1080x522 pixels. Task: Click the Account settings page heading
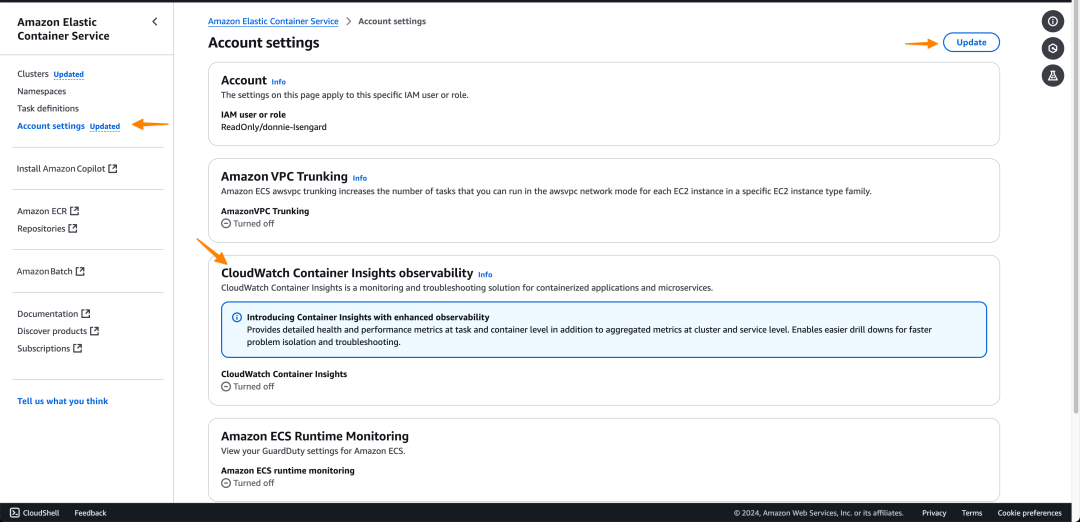264,43
